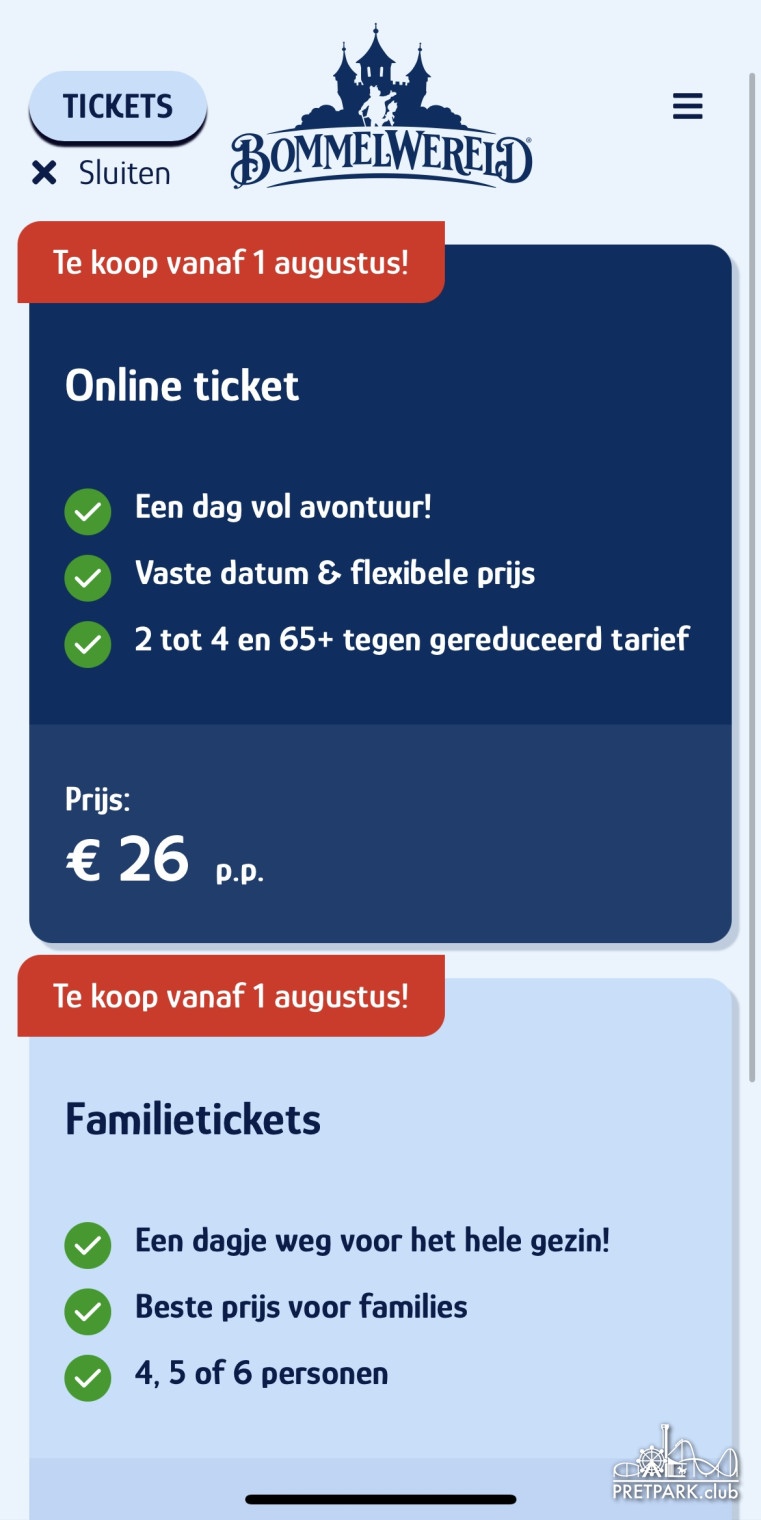Click the X icon beside Sluiten

coord(44,174)
